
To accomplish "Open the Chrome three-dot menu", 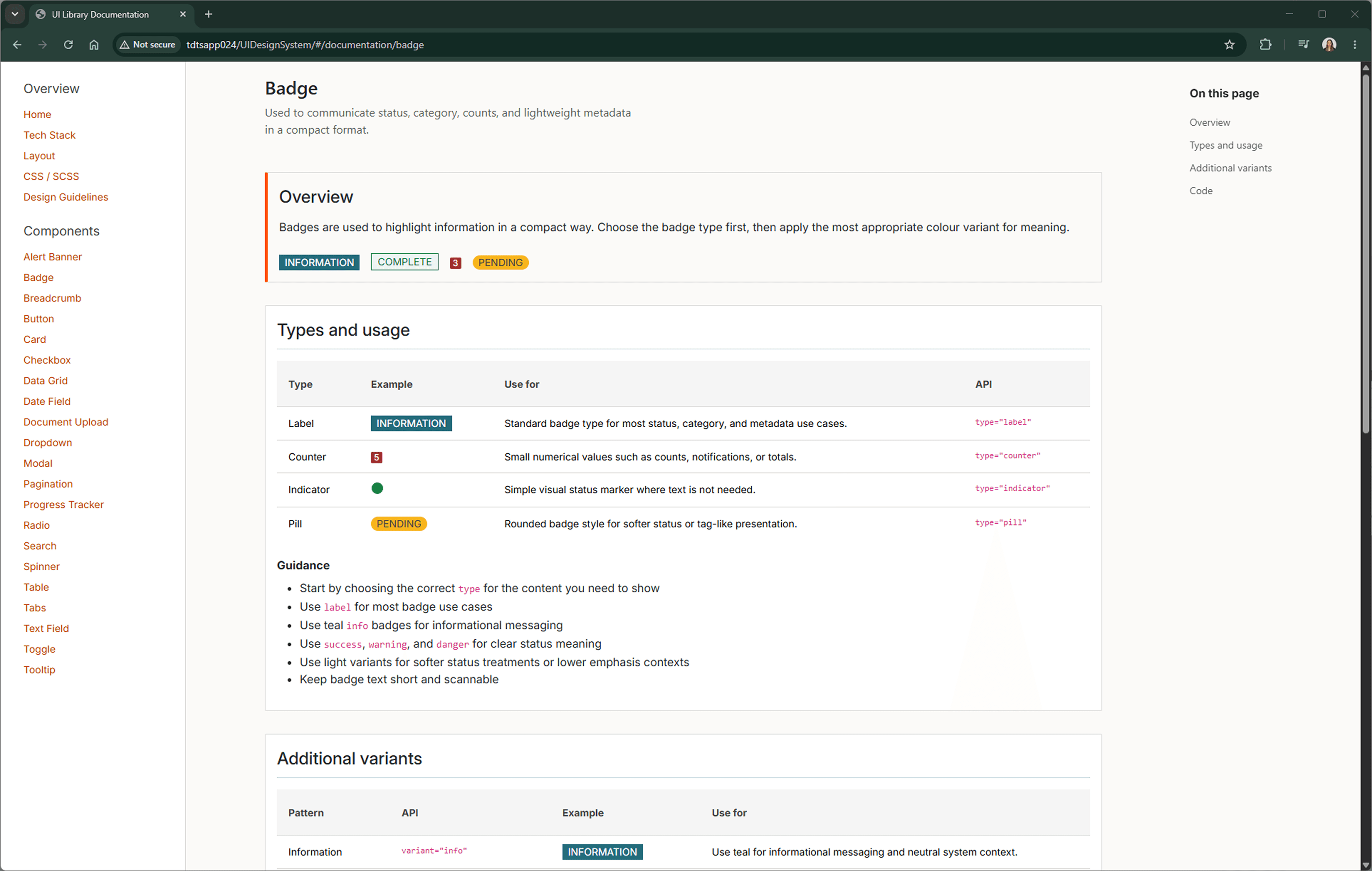I will 1355,44.
